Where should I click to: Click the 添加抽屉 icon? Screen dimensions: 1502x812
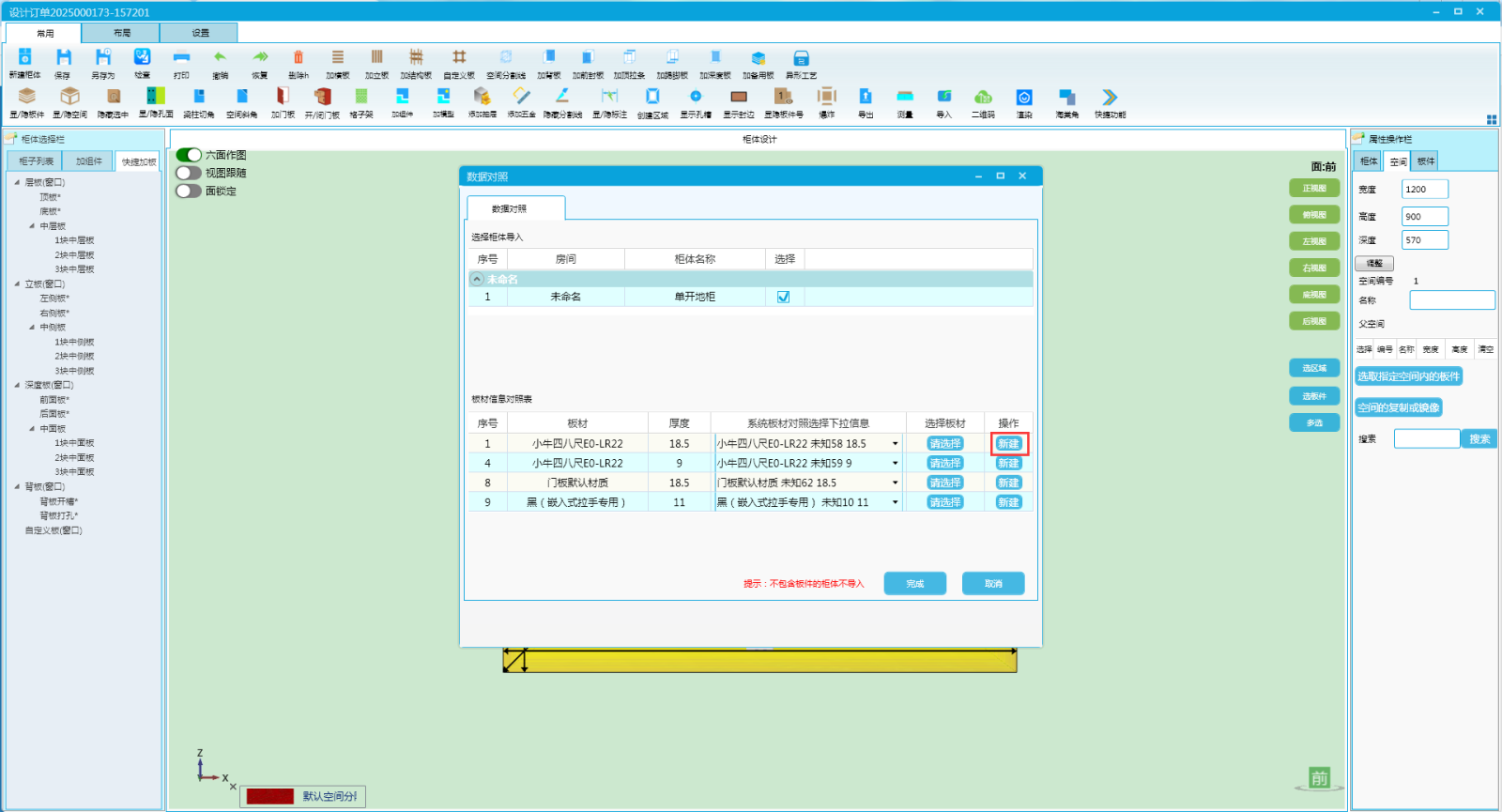(x=482, y=97)
